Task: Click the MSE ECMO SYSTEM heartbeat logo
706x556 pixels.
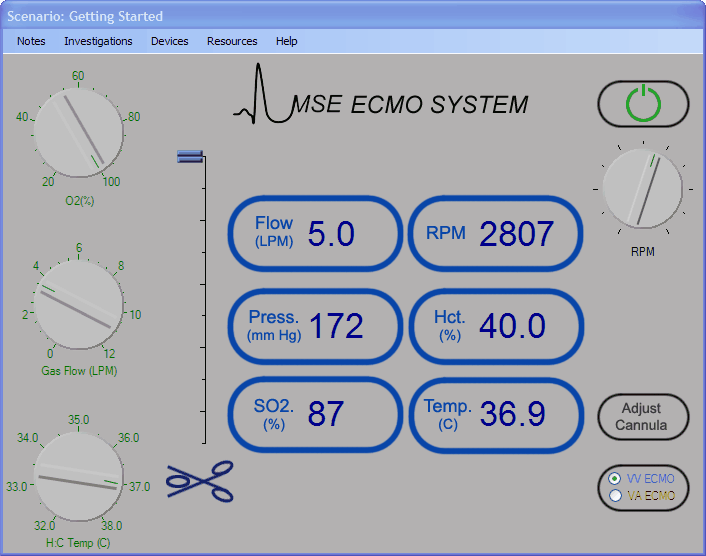Action: [x=380, y=94]
